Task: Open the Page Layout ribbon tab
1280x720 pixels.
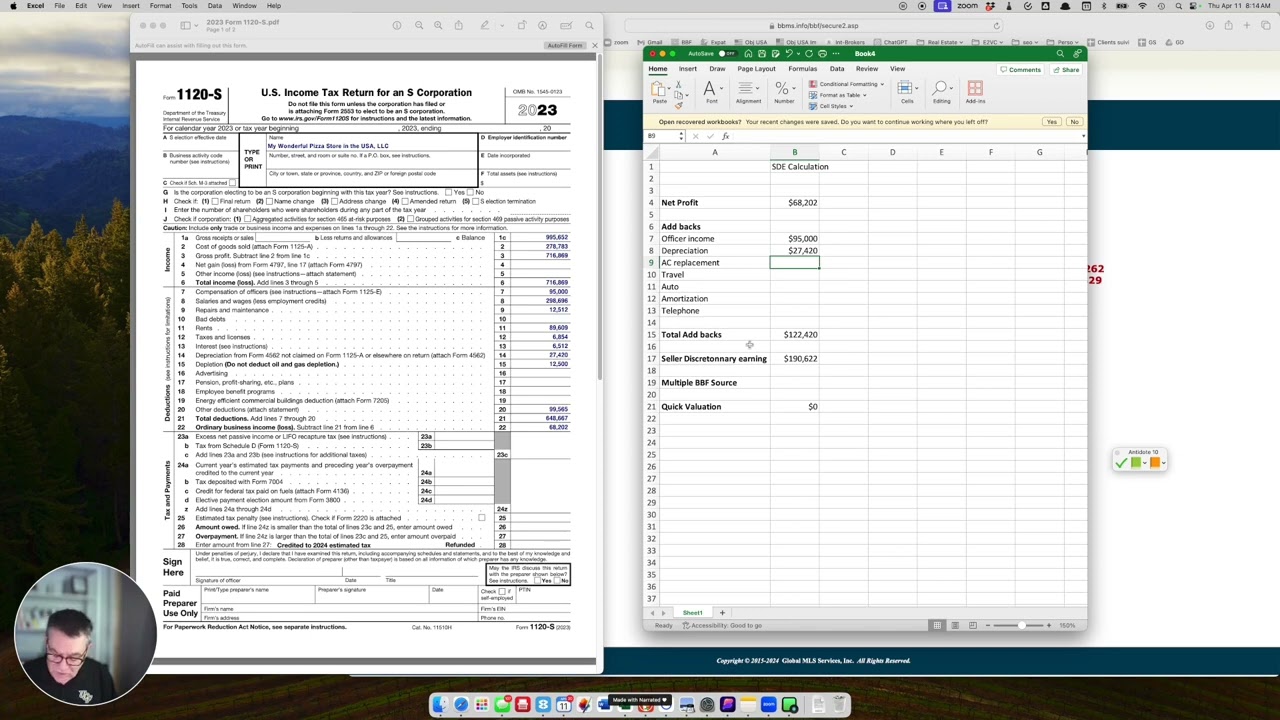Action: click(757, 69)
